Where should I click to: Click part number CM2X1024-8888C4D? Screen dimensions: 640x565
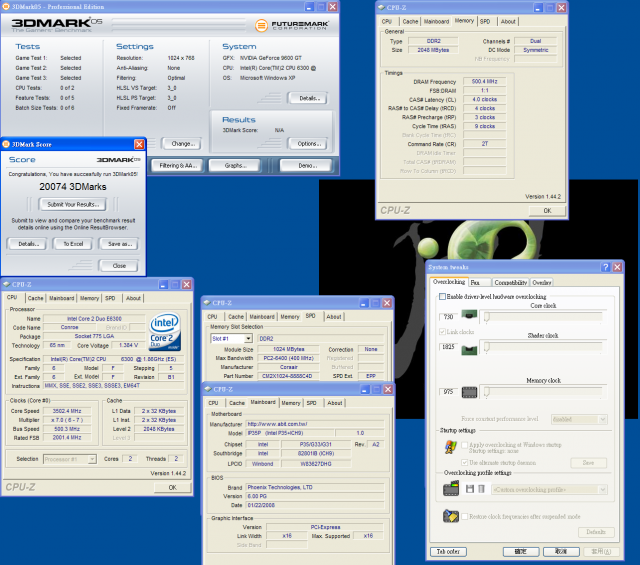287,376
